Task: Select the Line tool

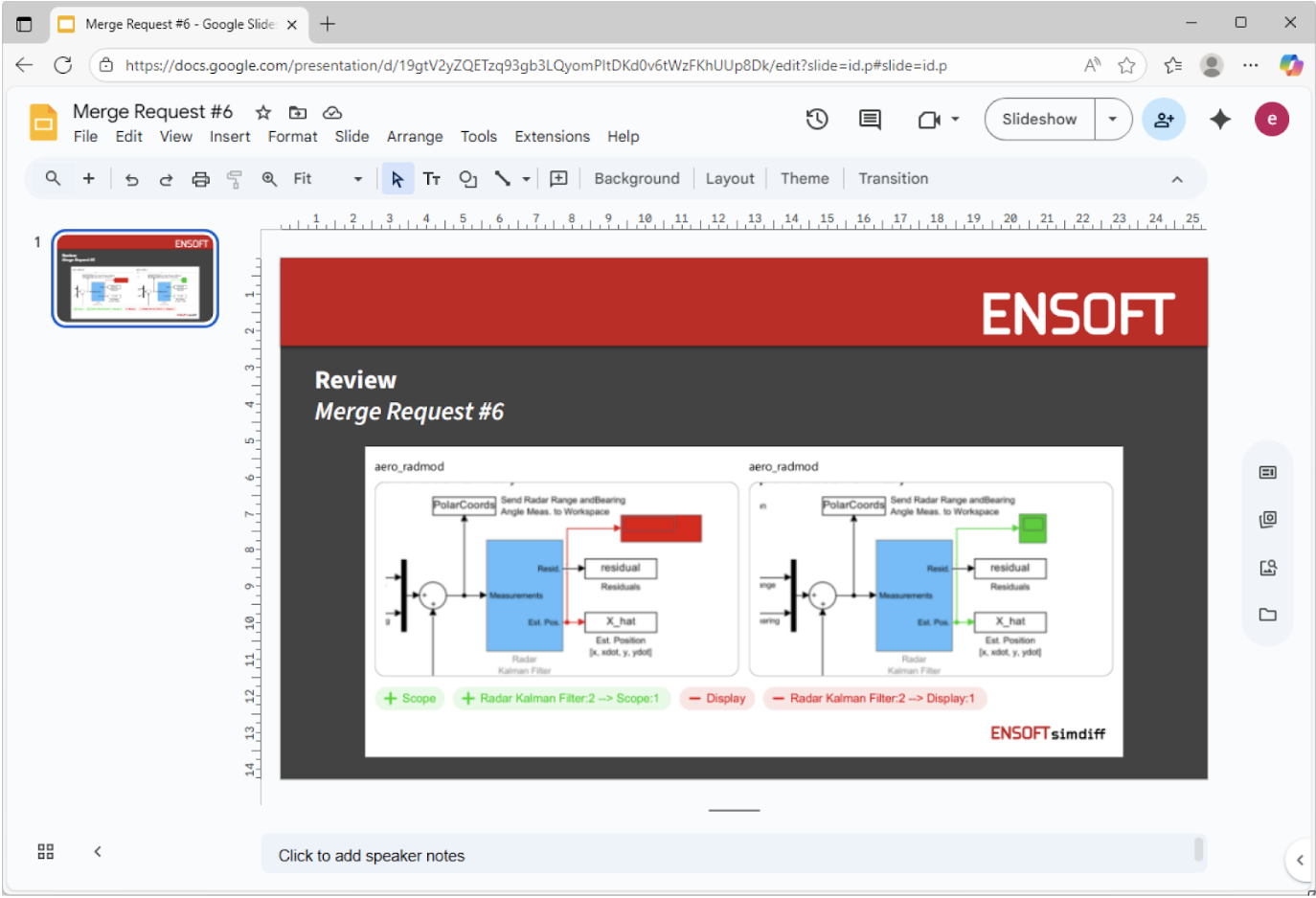Action: pyautogui.click(x=502, y=179)
